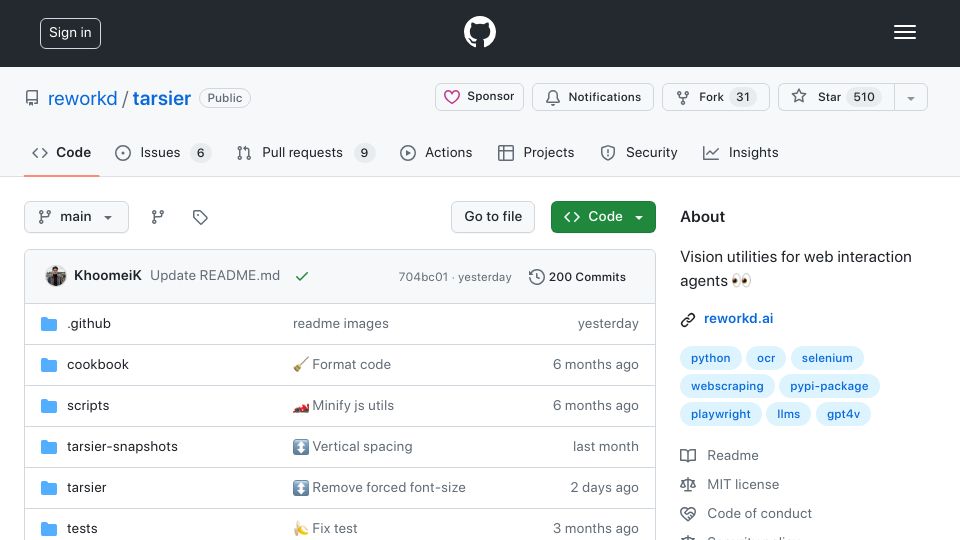Open the main branch dropdown
The width and height of the screenshot is (960, 540).
pyautogui.click(x=77, y=217)
